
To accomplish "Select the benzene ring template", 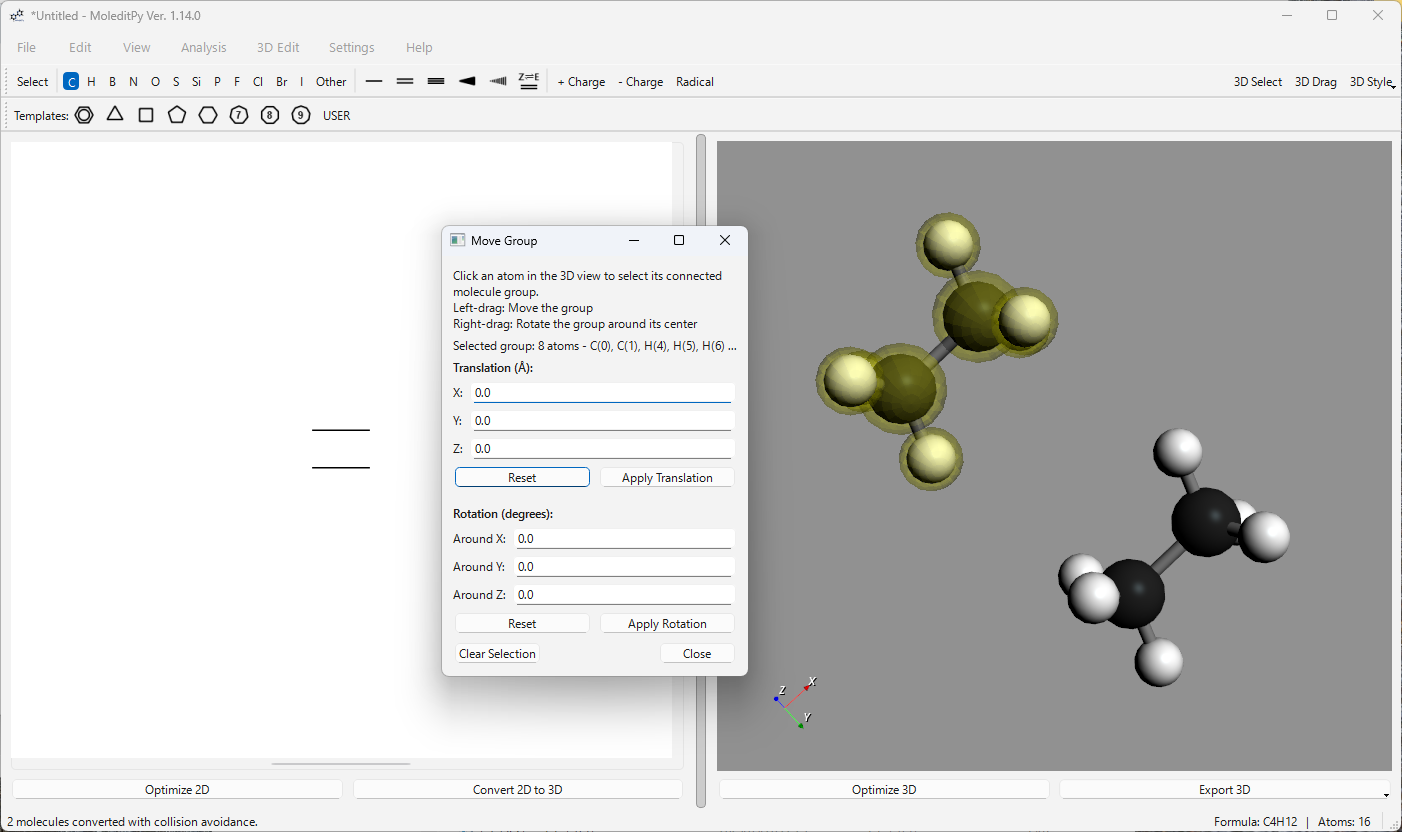I will 84,115.
